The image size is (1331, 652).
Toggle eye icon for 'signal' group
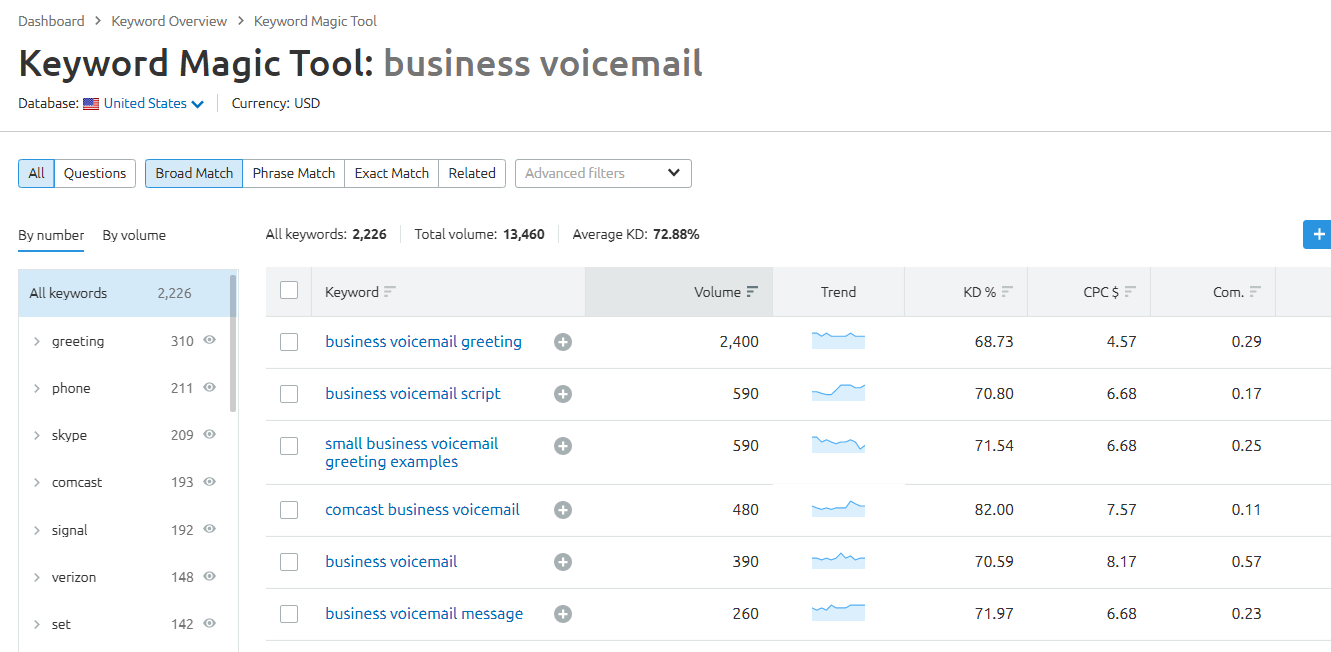click(x=210, y=530)
